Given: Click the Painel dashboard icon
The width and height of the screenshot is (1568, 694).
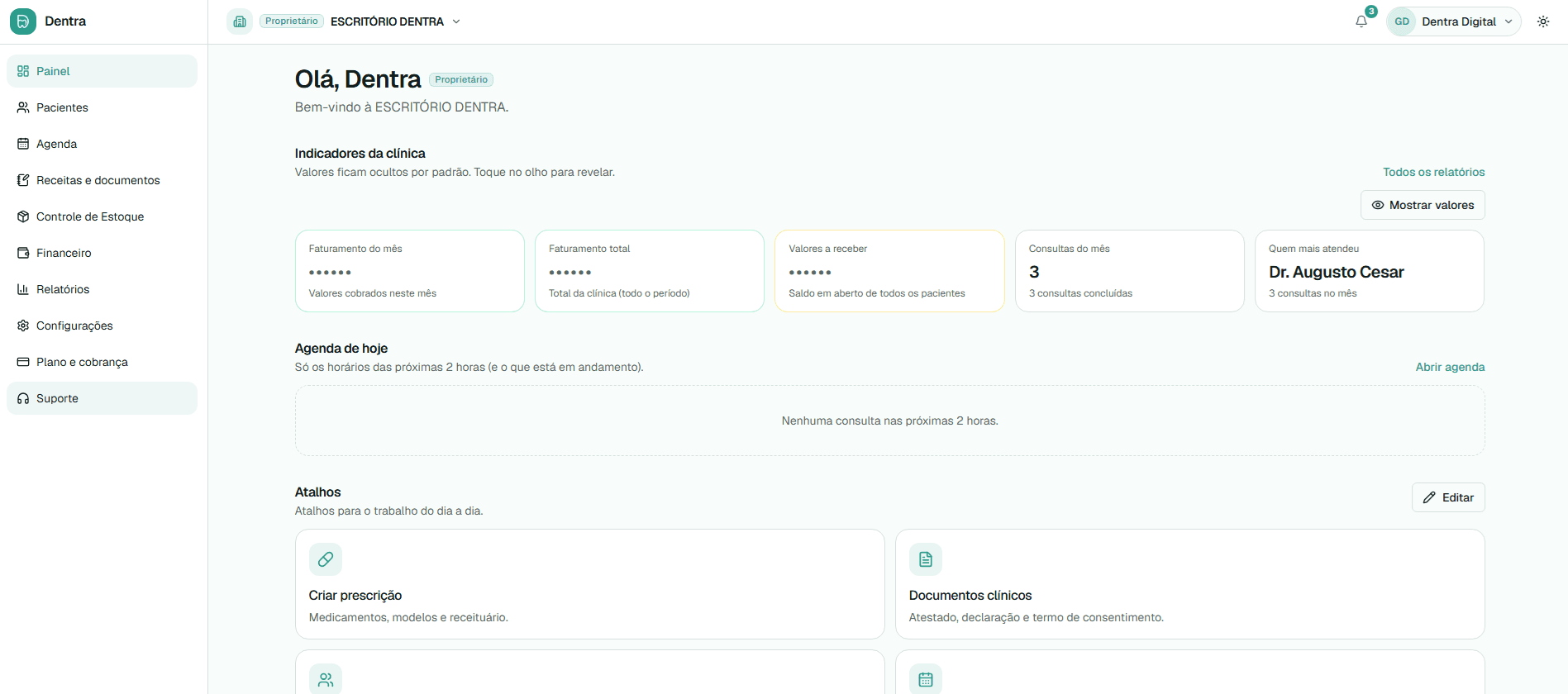Looking at the screenshot, I should [x=23, y=71].
